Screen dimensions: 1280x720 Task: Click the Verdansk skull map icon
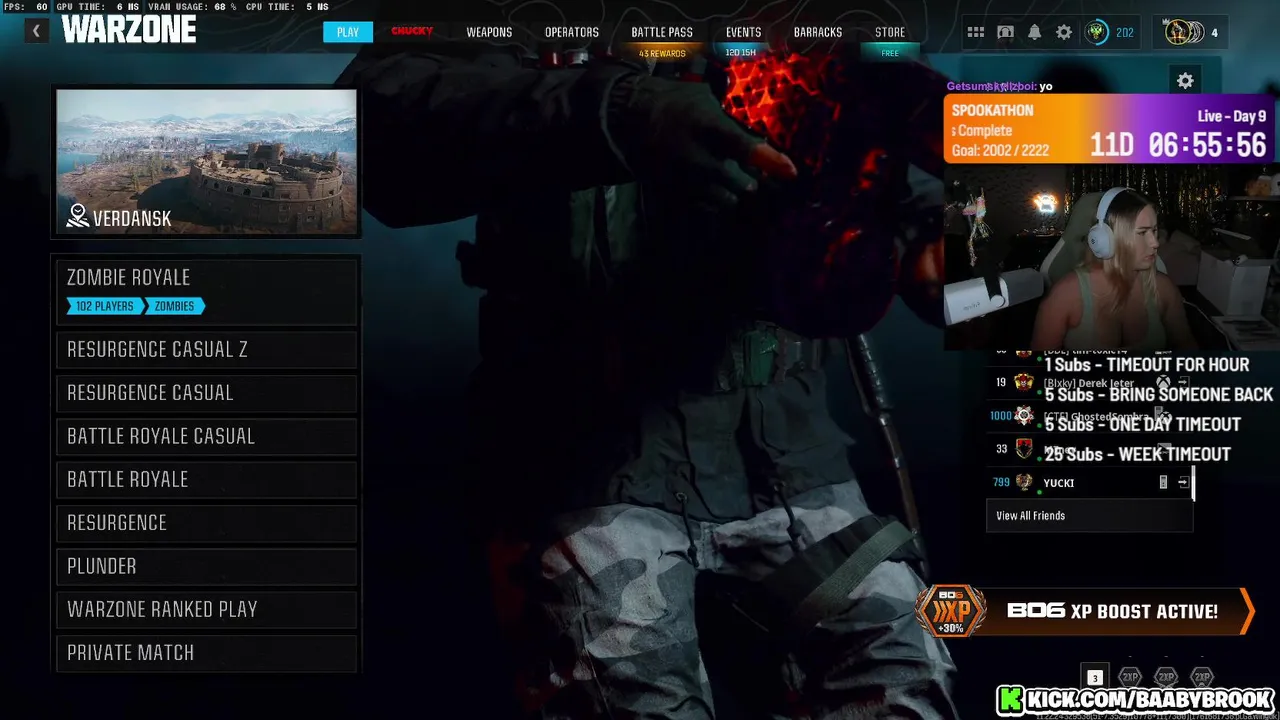78,215
